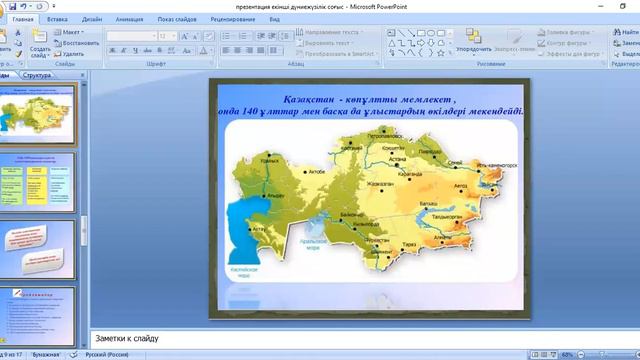Toggle justify text alignment
Screen dimensions: 640x360
[x=261, y=50]
